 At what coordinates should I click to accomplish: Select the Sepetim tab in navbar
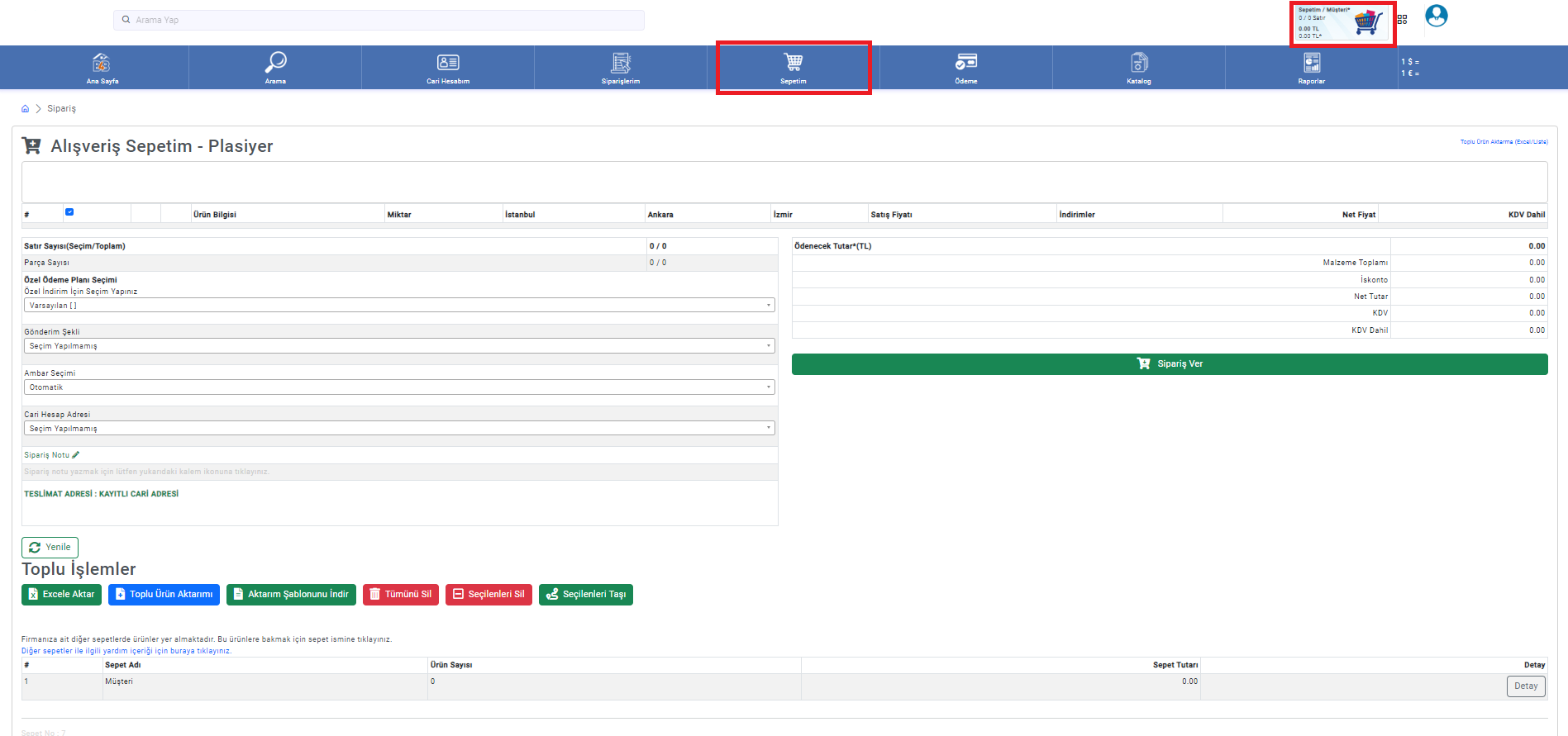tap(793, 68)
